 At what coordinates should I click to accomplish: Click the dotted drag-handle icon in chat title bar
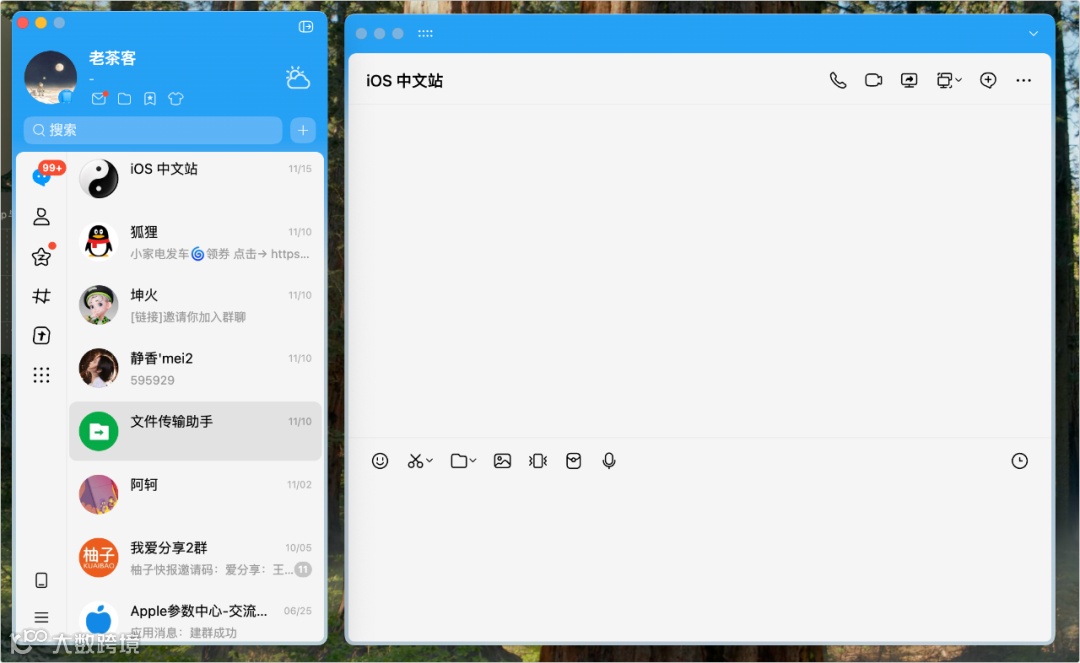tap(425, 33)
